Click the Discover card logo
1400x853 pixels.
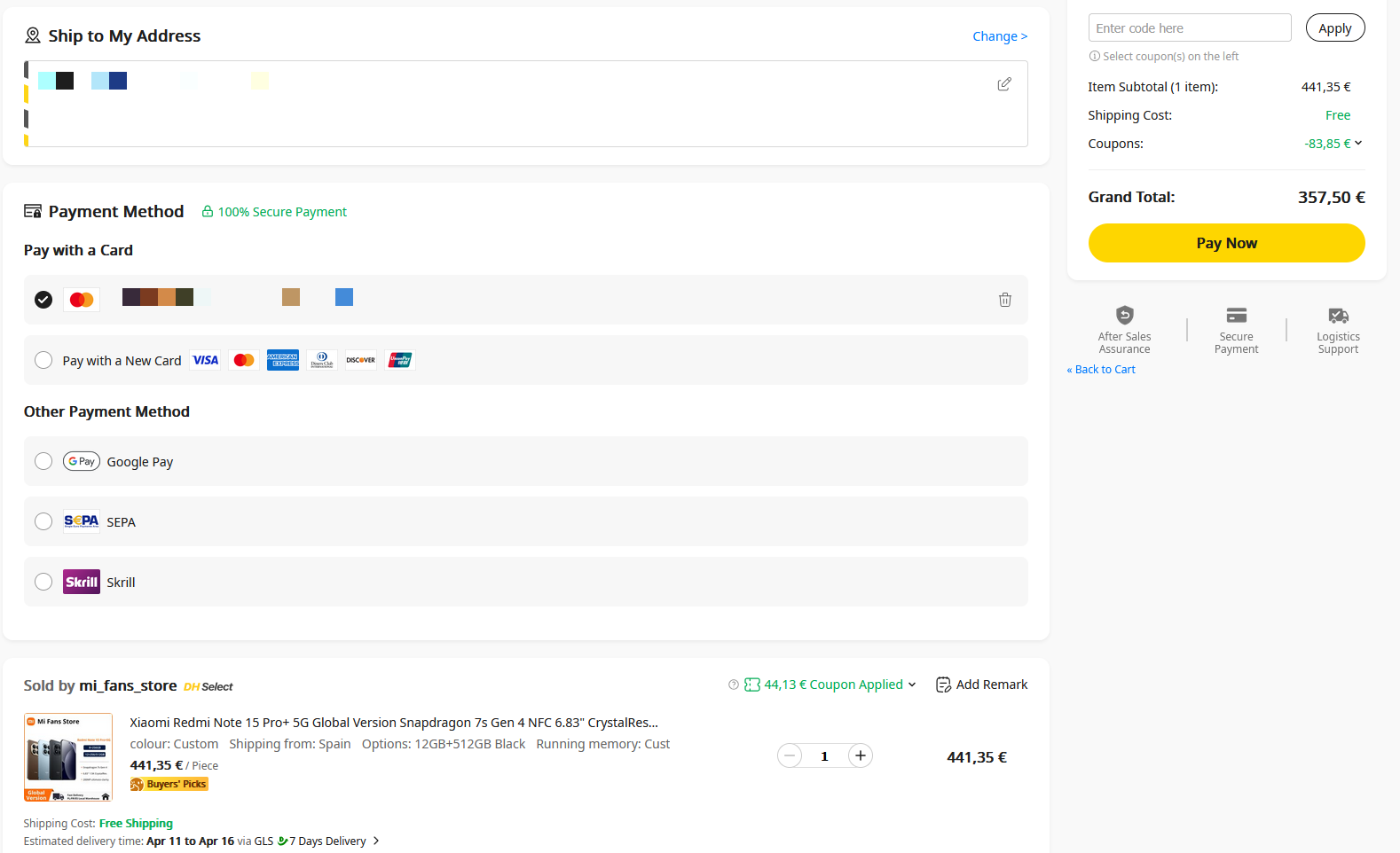pyautogui.click(x=361, y=360)
